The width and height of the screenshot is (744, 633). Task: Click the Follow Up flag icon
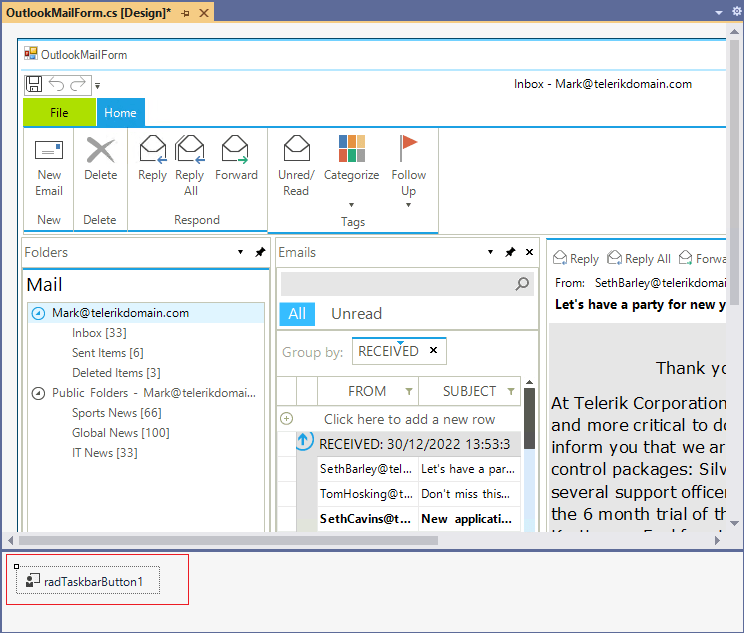point(408,148)
